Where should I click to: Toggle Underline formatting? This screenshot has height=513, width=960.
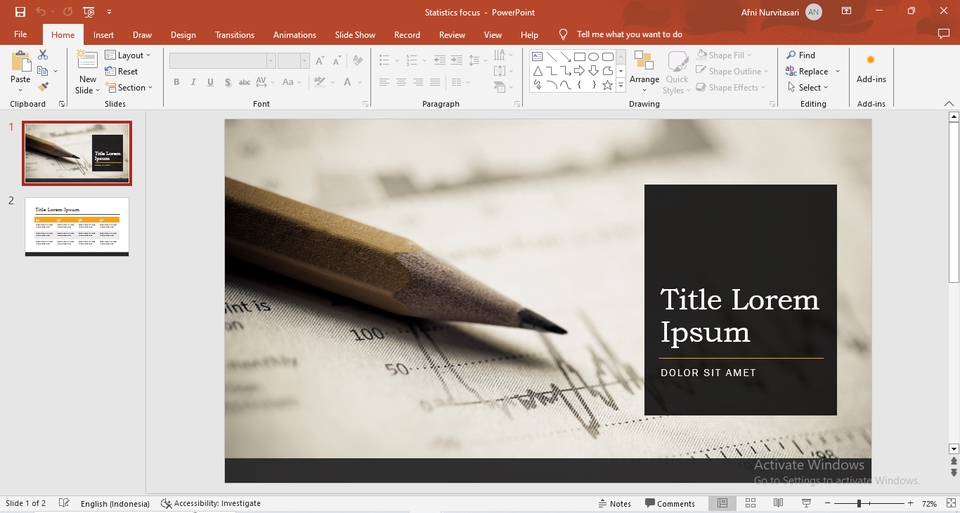coord(211,82)
